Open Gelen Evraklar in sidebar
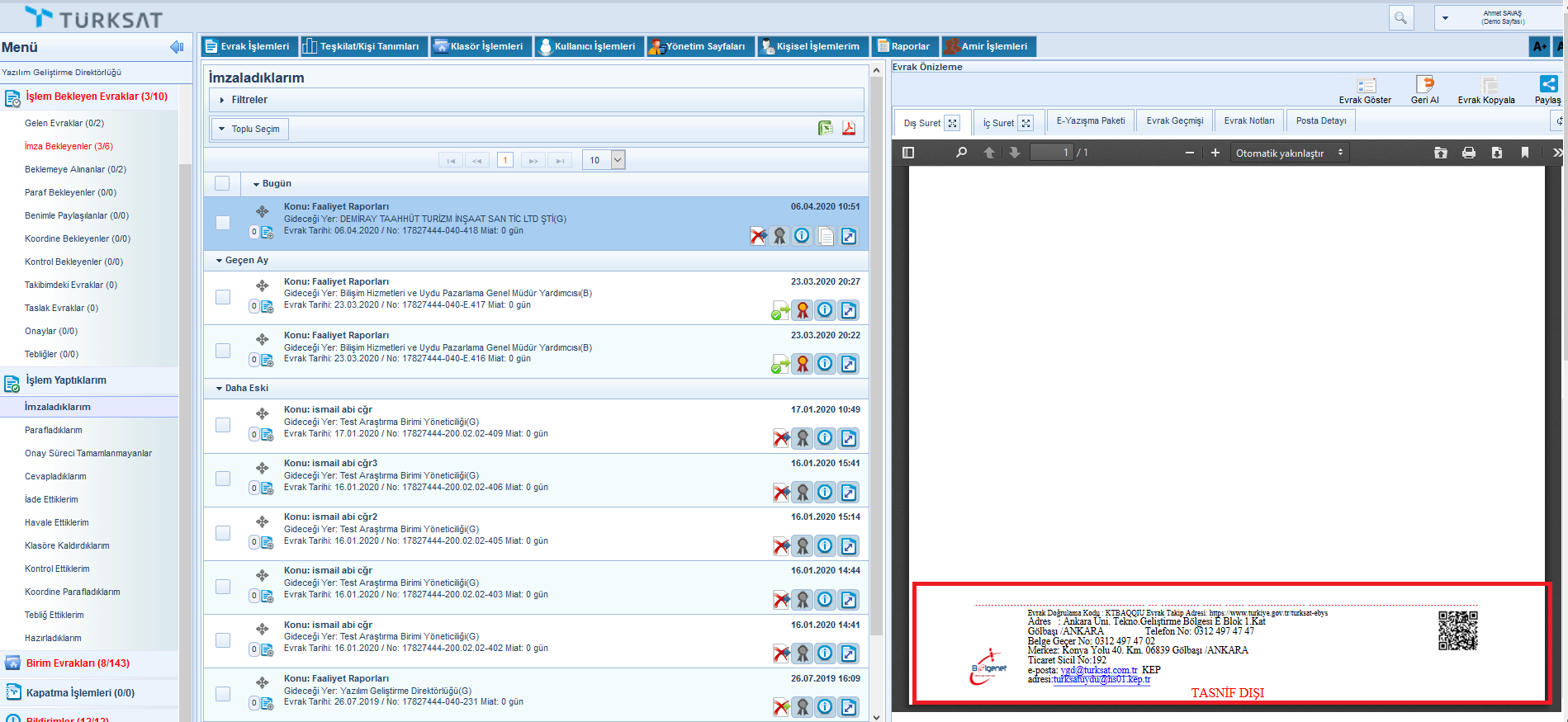1568x722 pixels. pos(64,123)
